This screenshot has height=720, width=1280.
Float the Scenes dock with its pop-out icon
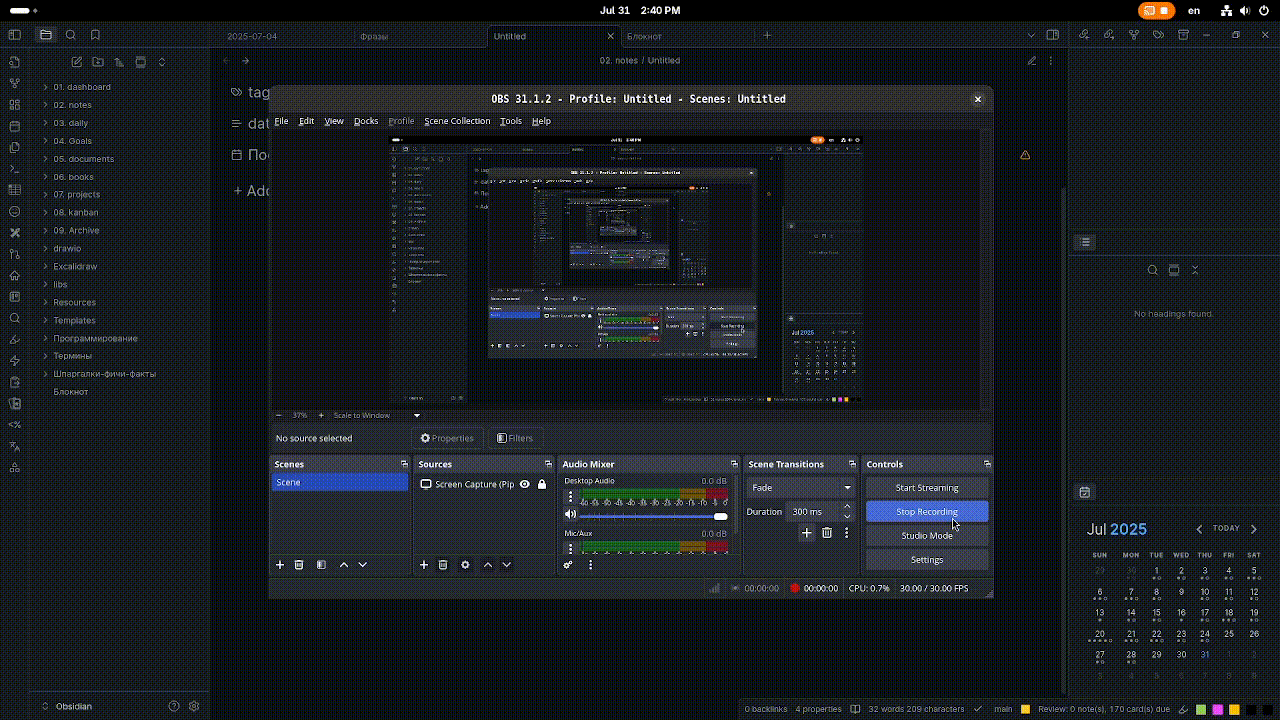tap(404, 464)
